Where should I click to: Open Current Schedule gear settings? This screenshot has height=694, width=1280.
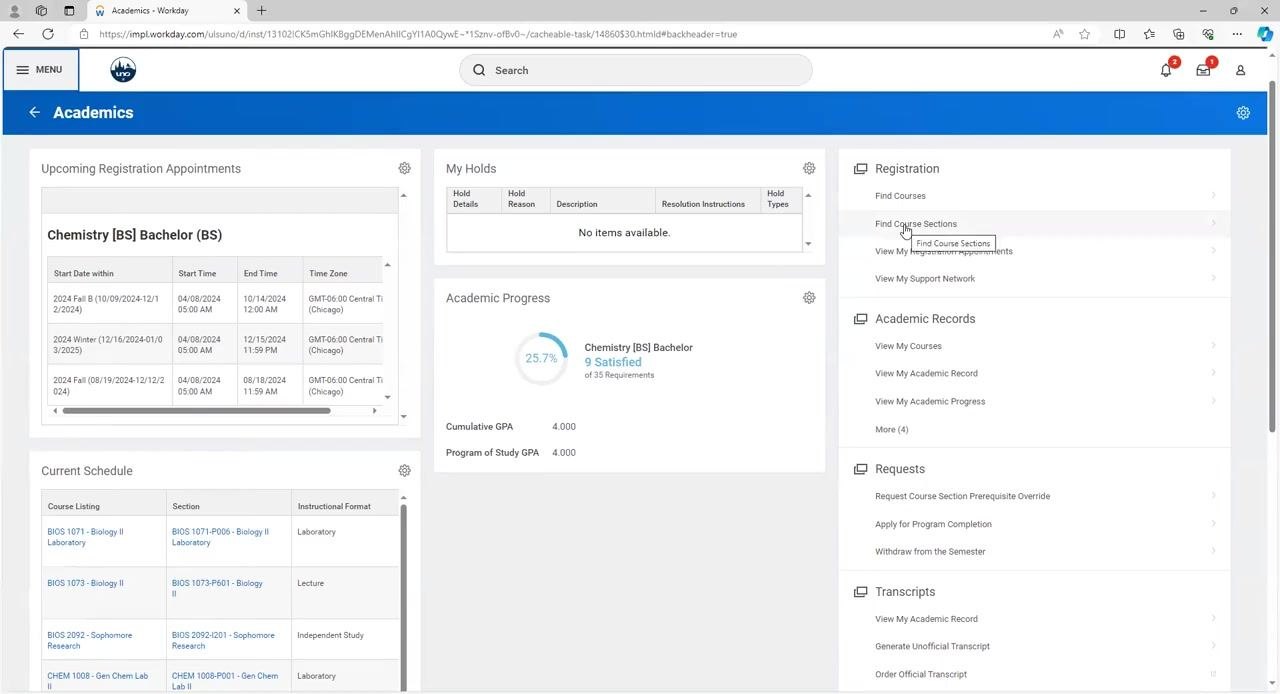(405, 470)
